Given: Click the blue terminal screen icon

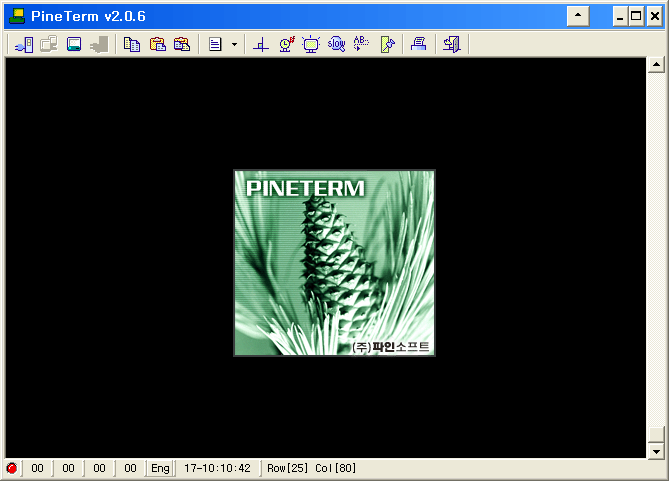Looking at the screenshot, I should click(74, 44).
